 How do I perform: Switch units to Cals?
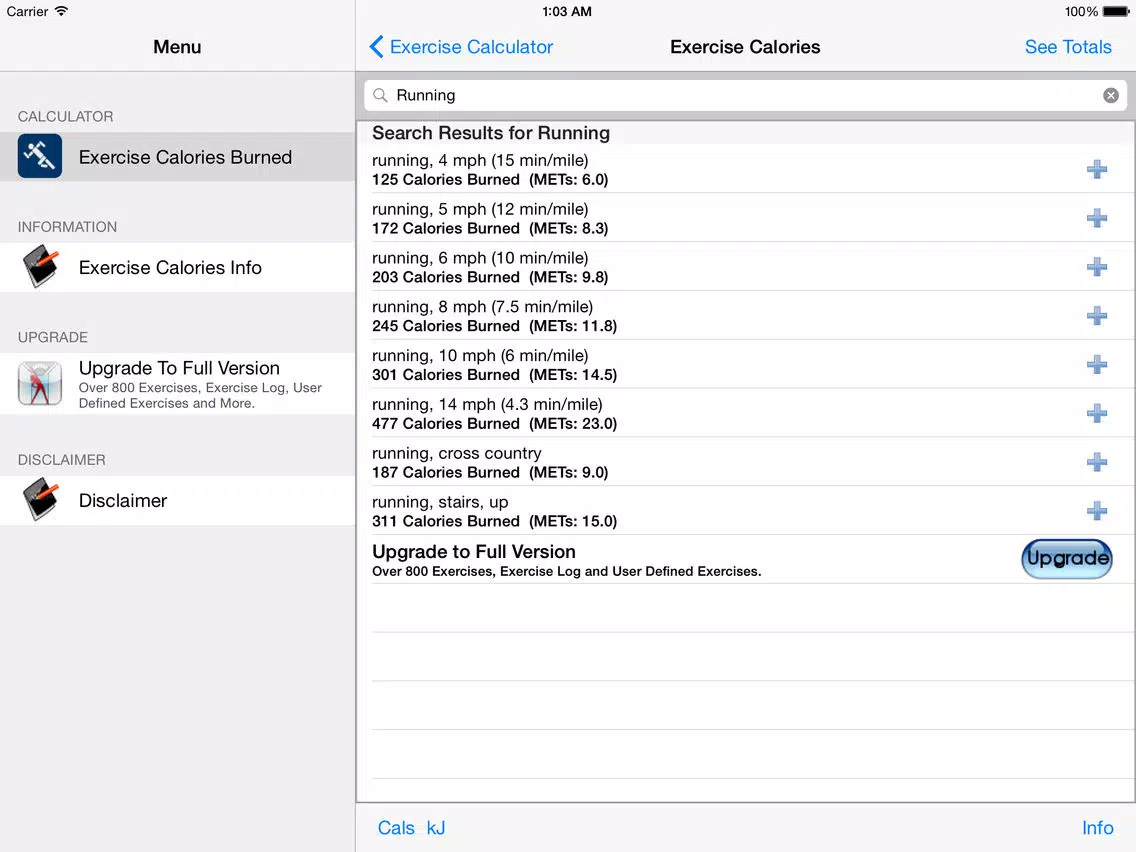[396, 828]
